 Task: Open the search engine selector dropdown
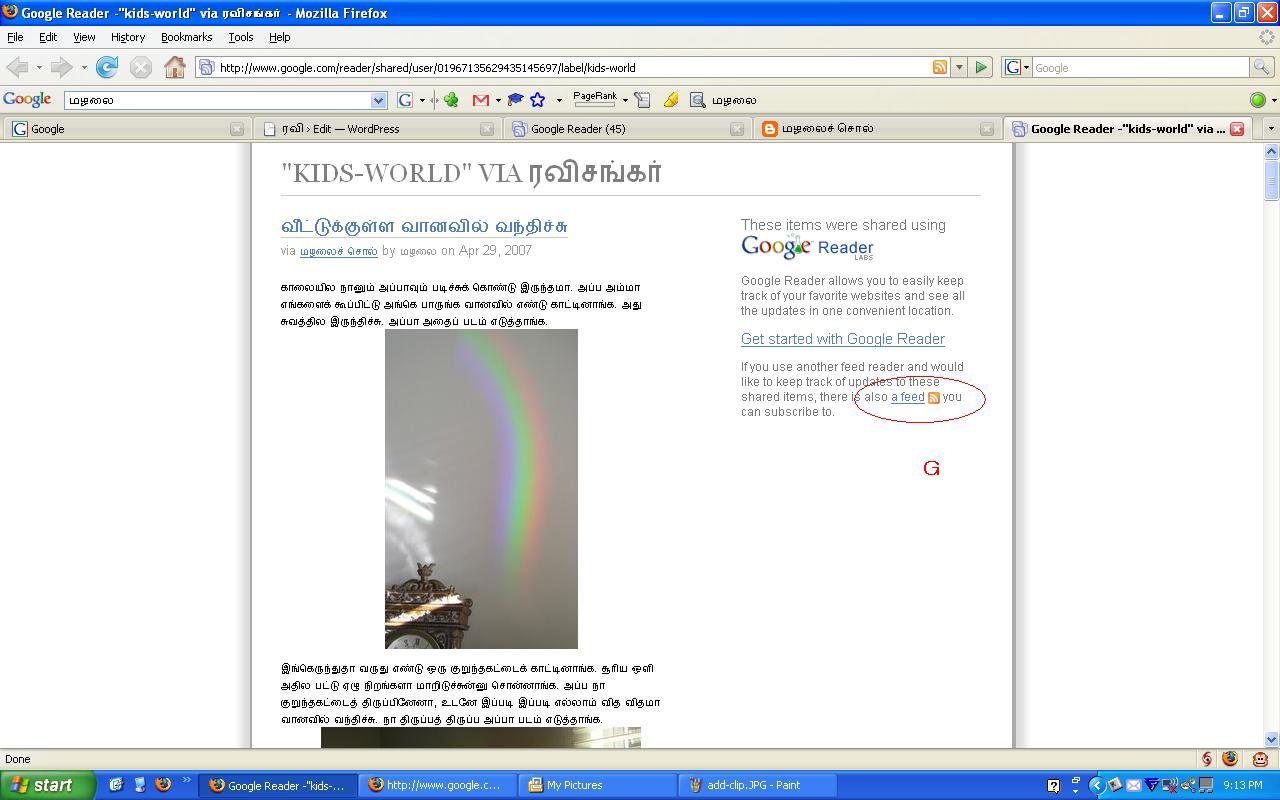coord(1018,67)
